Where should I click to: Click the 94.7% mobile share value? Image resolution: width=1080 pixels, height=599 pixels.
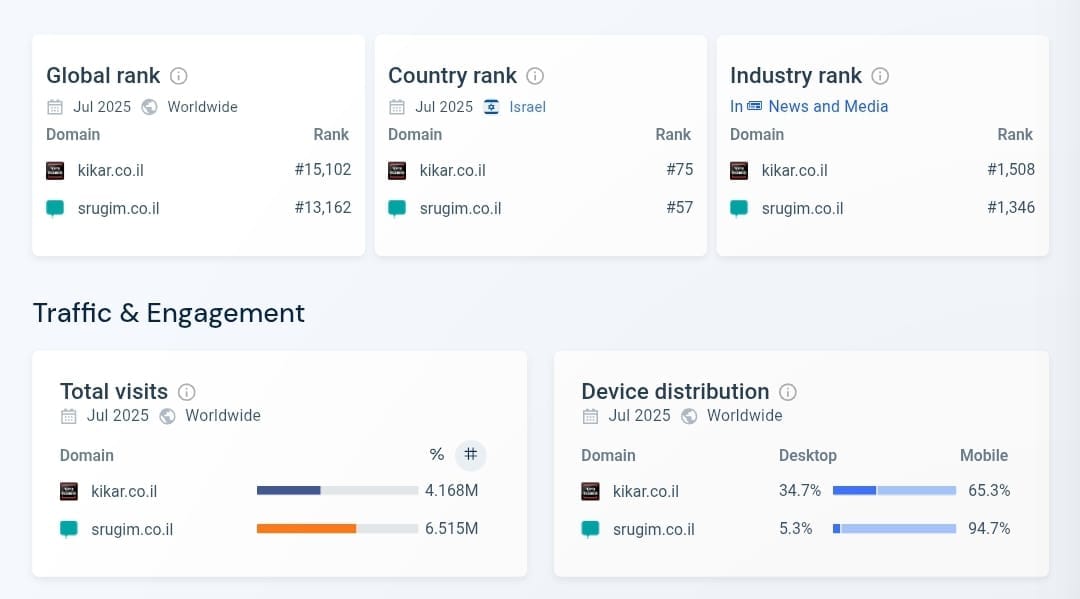(x=989, y=528)
